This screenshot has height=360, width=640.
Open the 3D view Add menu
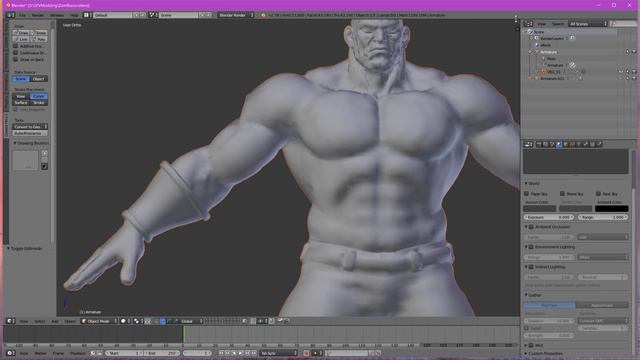click(x=55, y=321)
